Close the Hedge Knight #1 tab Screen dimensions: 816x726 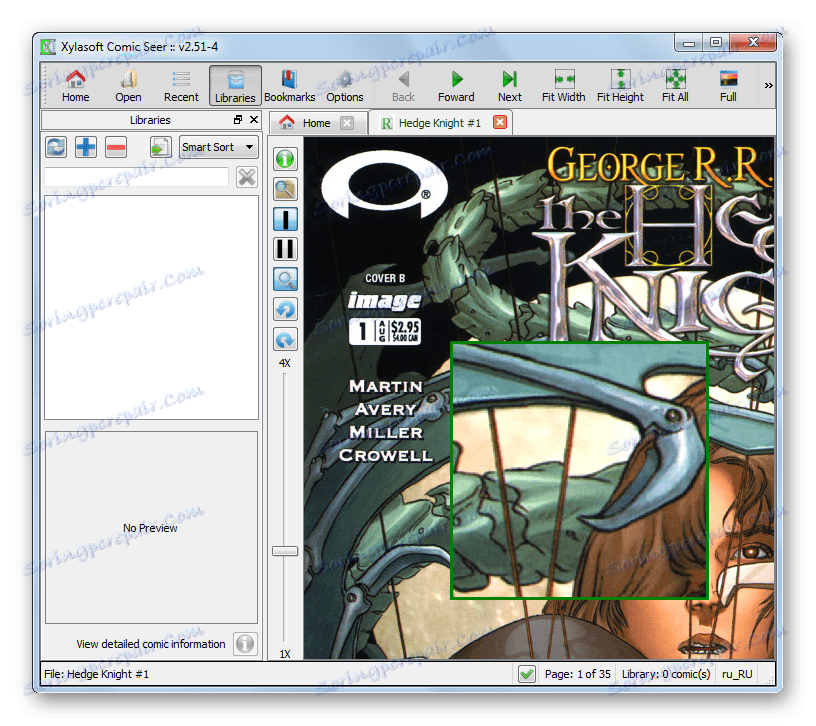500,122
